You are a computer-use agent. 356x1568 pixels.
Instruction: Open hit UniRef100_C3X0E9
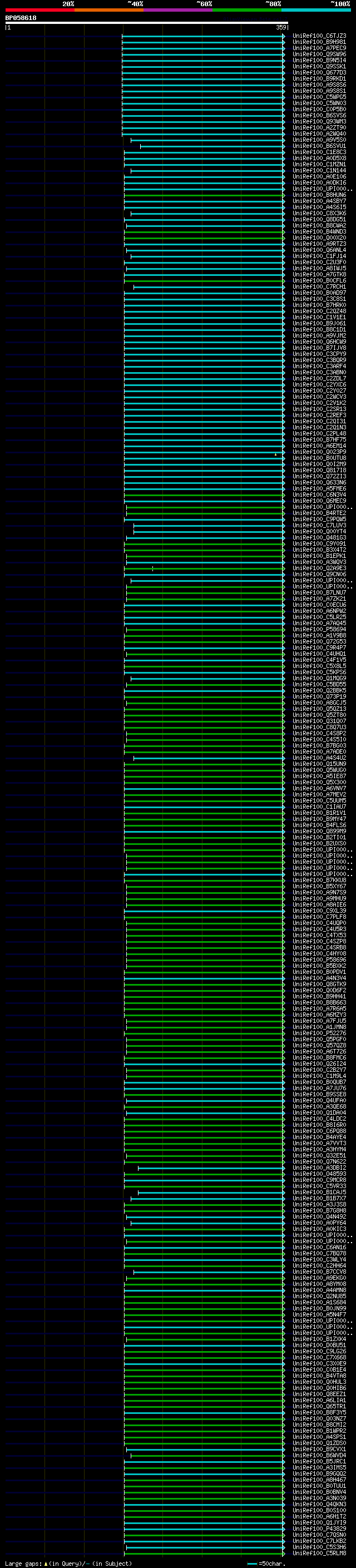point(319,1363)
